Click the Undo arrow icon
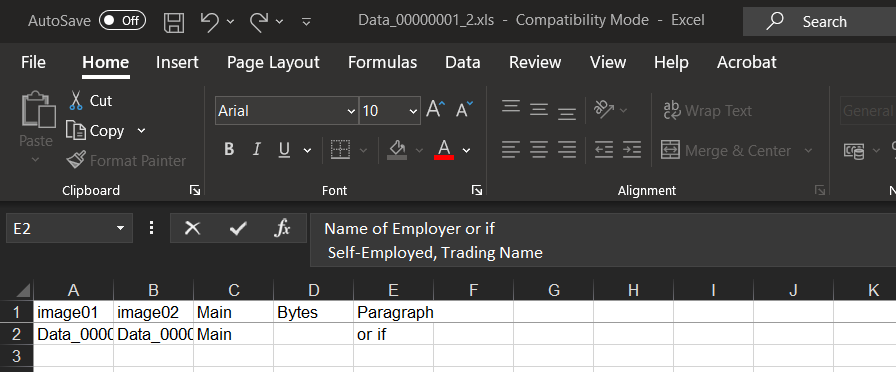 [210, 21]
